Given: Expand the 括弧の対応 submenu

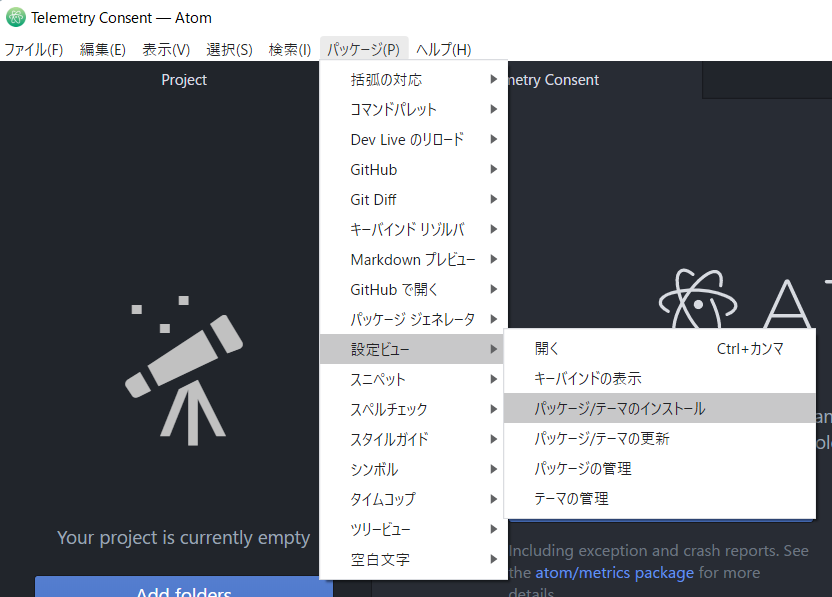Looking at the screenshot, I should click(413, 80).
